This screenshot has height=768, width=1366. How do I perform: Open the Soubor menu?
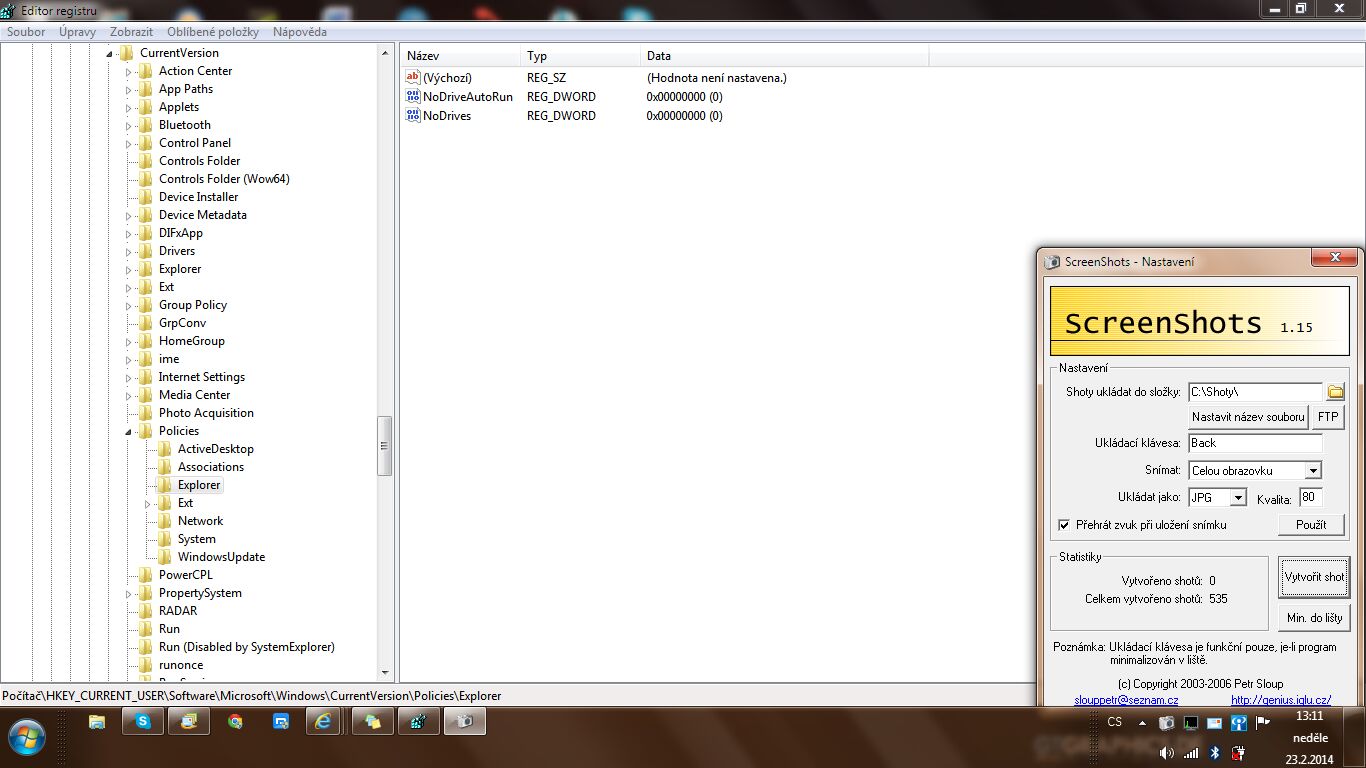pyautogui.click(x=26, y=32)
